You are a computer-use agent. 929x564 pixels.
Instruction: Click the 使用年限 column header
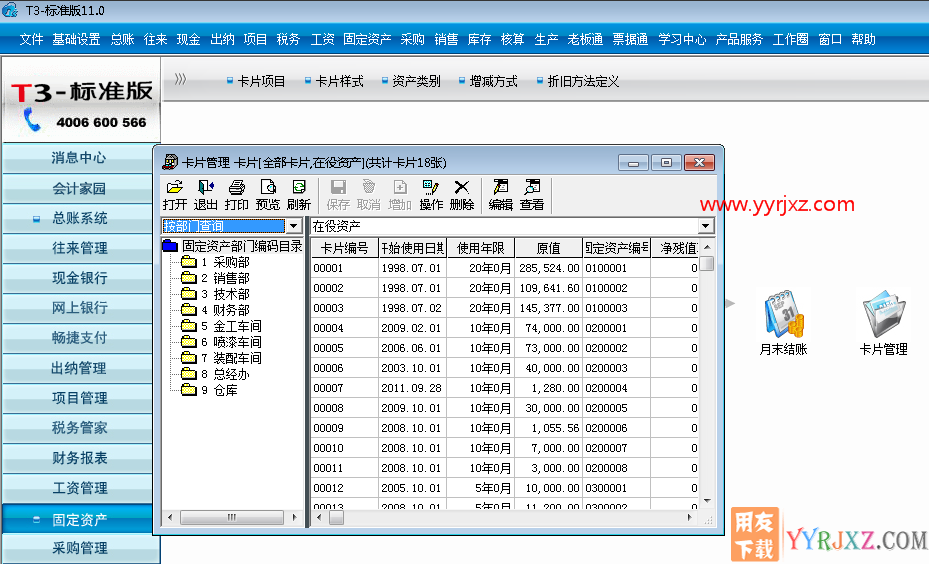point(480,248)
